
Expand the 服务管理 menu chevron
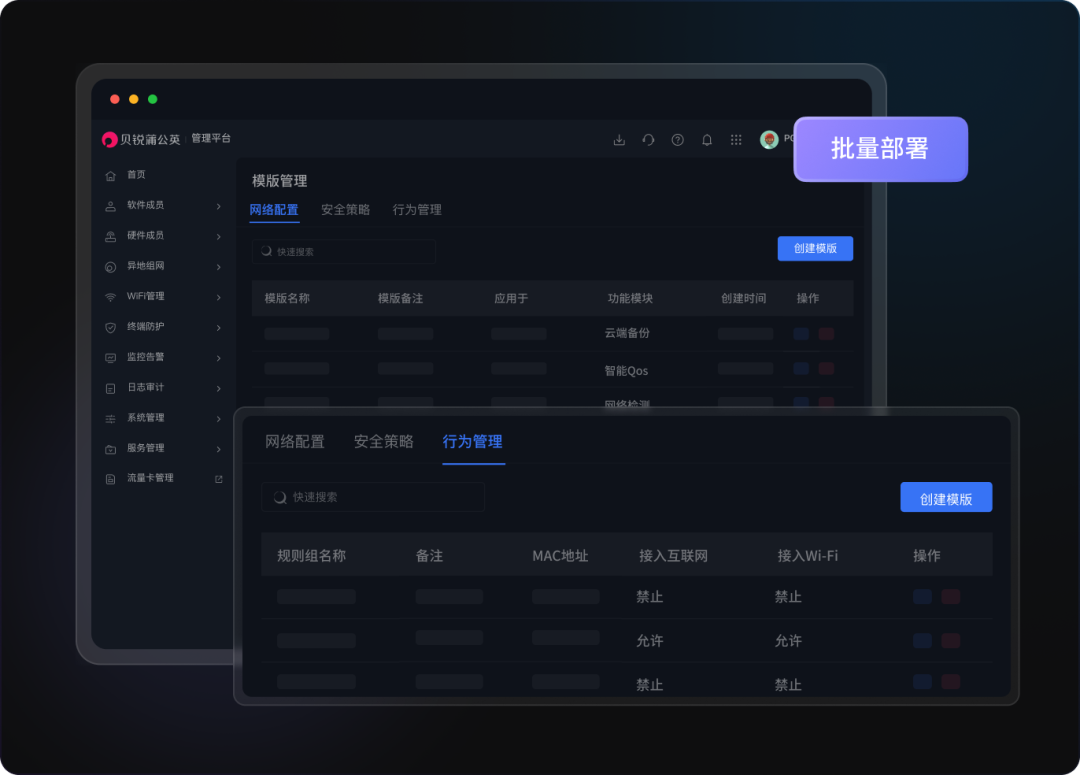218,448
